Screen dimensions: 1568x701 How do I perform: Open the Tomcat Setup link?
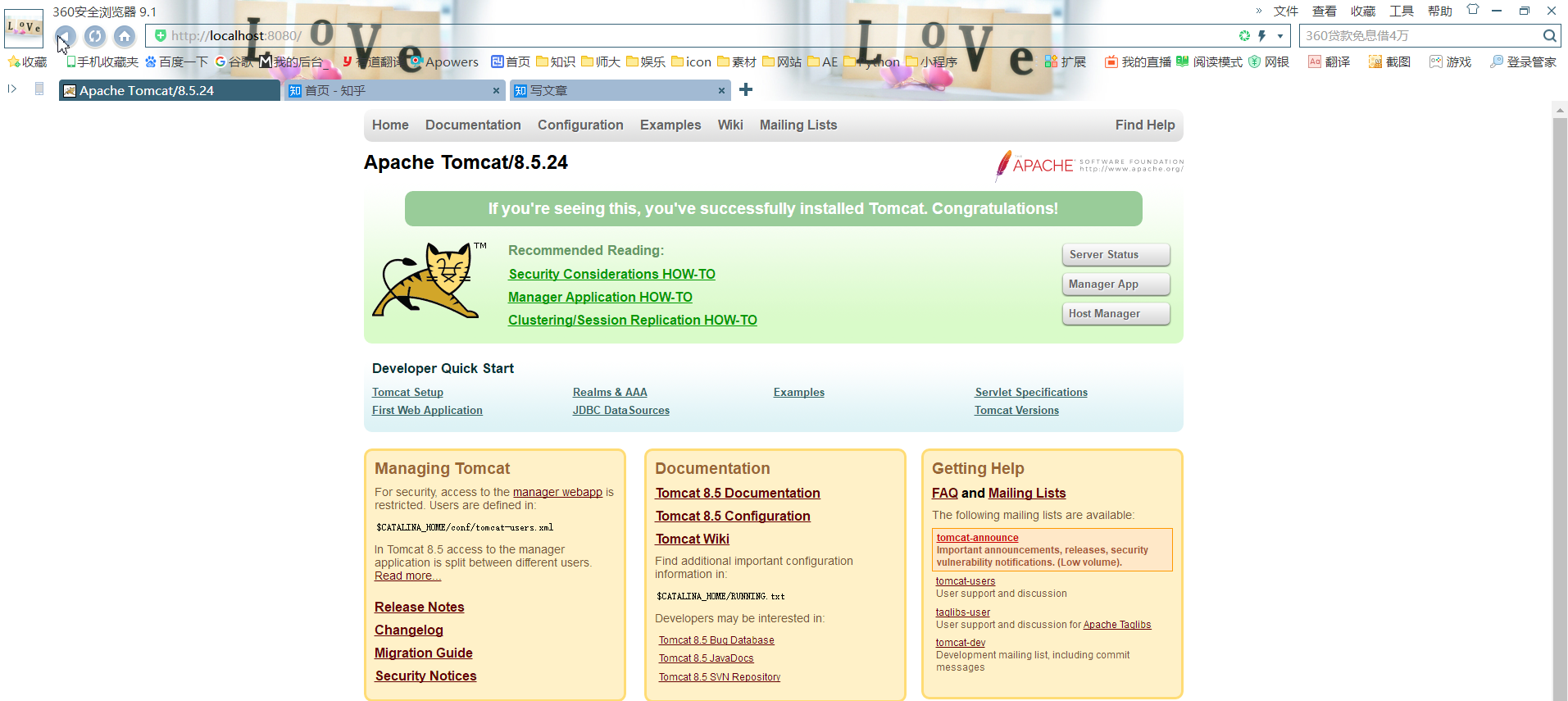click(407, 393)
